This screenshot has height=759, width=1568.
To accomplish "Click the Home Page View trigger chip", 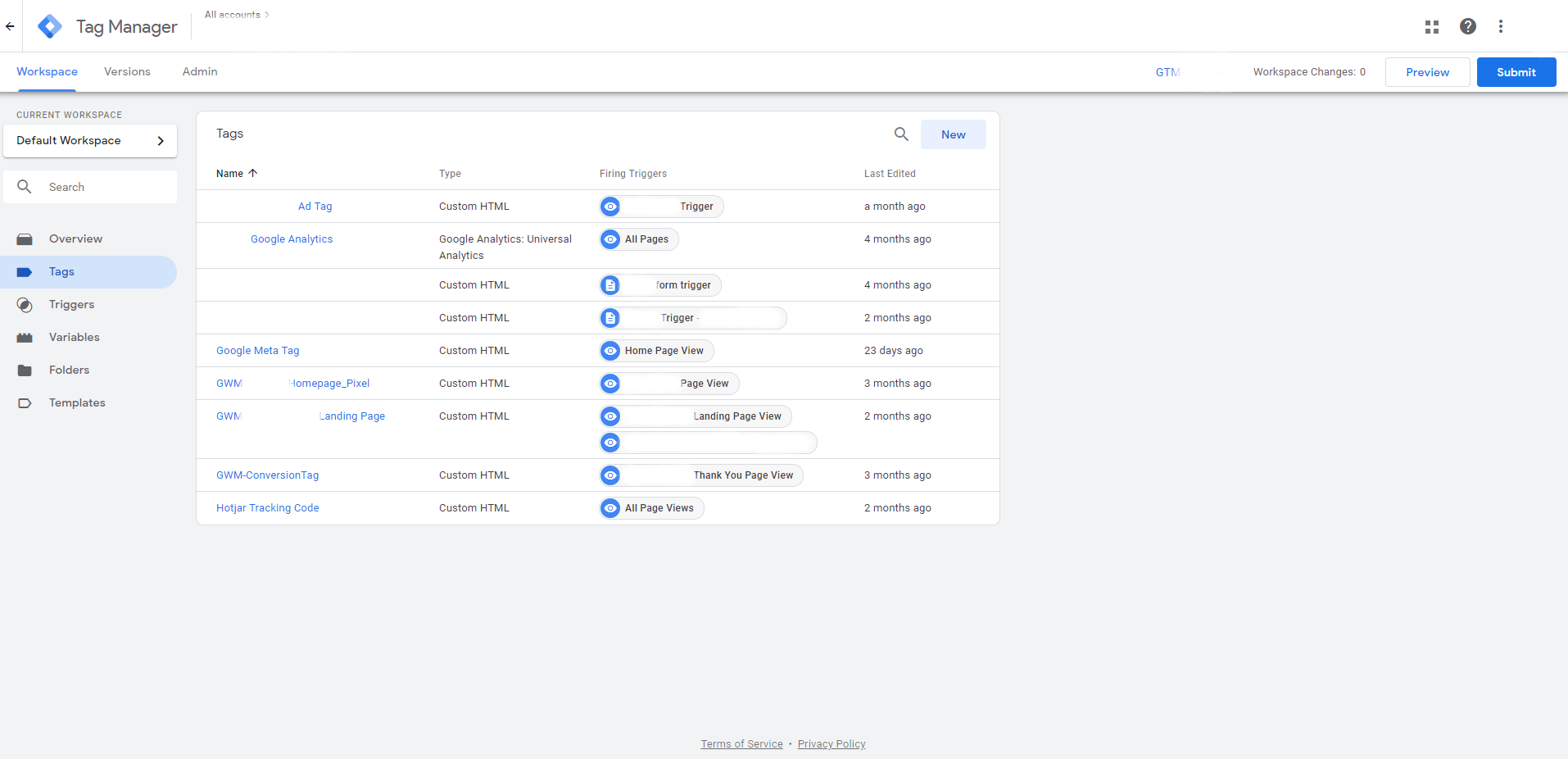I will point(657,351).
